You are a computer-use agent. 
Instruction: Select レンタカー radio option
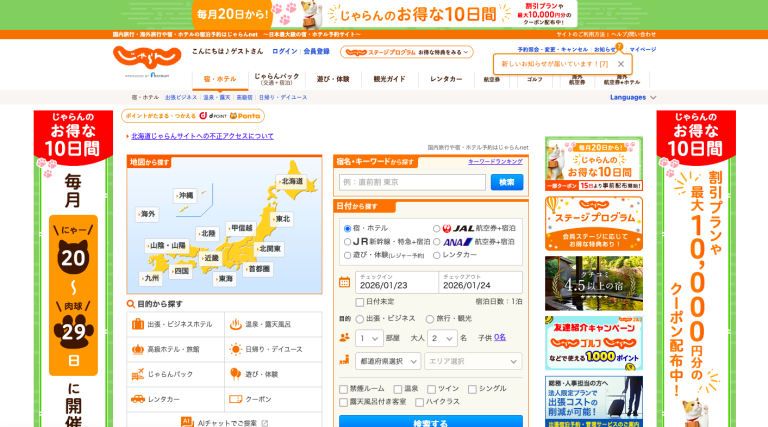pyautogui.click(x=436, y=255)
